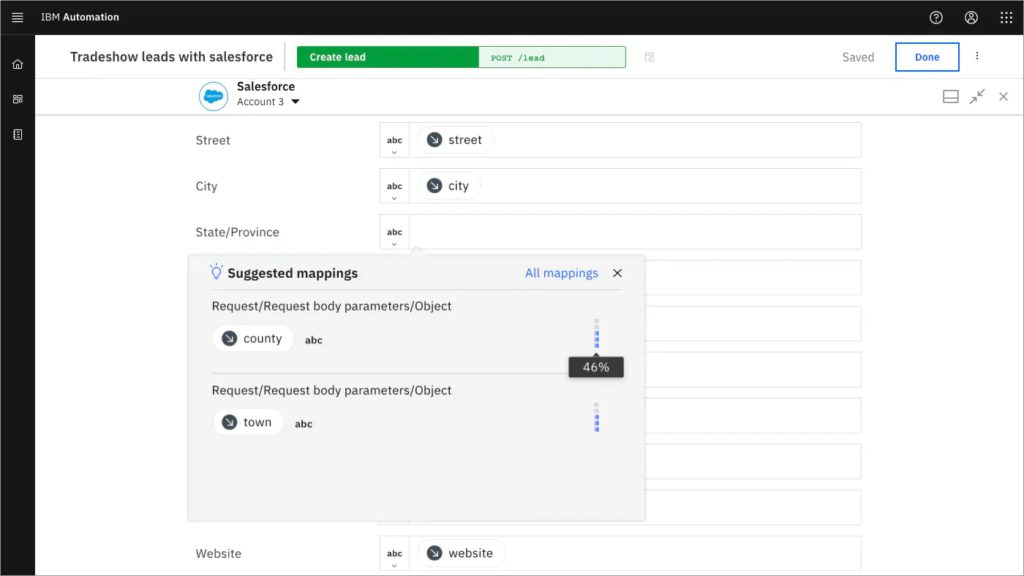This screenshot has width=1024, height=576.
Task: Close the Salesforce node panel
Action: pos(1003,97)
